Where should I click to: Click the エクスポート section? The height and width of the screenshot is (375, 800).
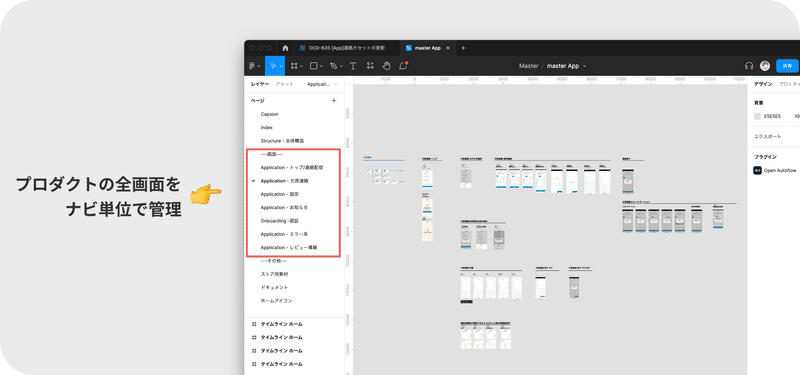pos(767,137)
